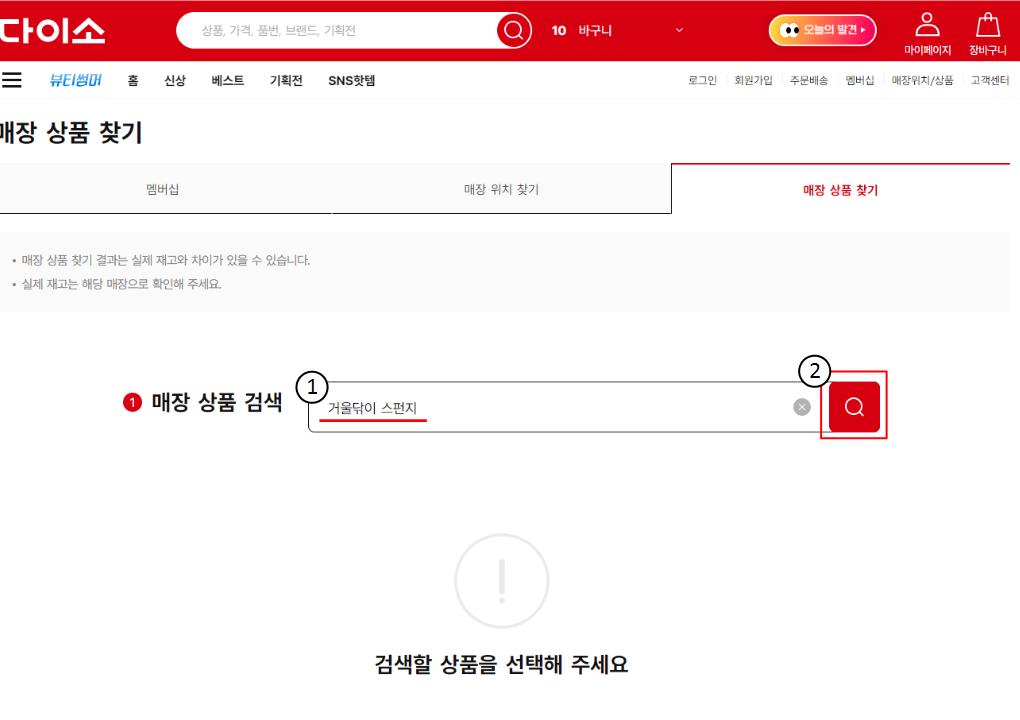Expand the 바구니 dropdown with the chevron
Viewport: 1020px width, 720px height.
(x=678, y=32)
